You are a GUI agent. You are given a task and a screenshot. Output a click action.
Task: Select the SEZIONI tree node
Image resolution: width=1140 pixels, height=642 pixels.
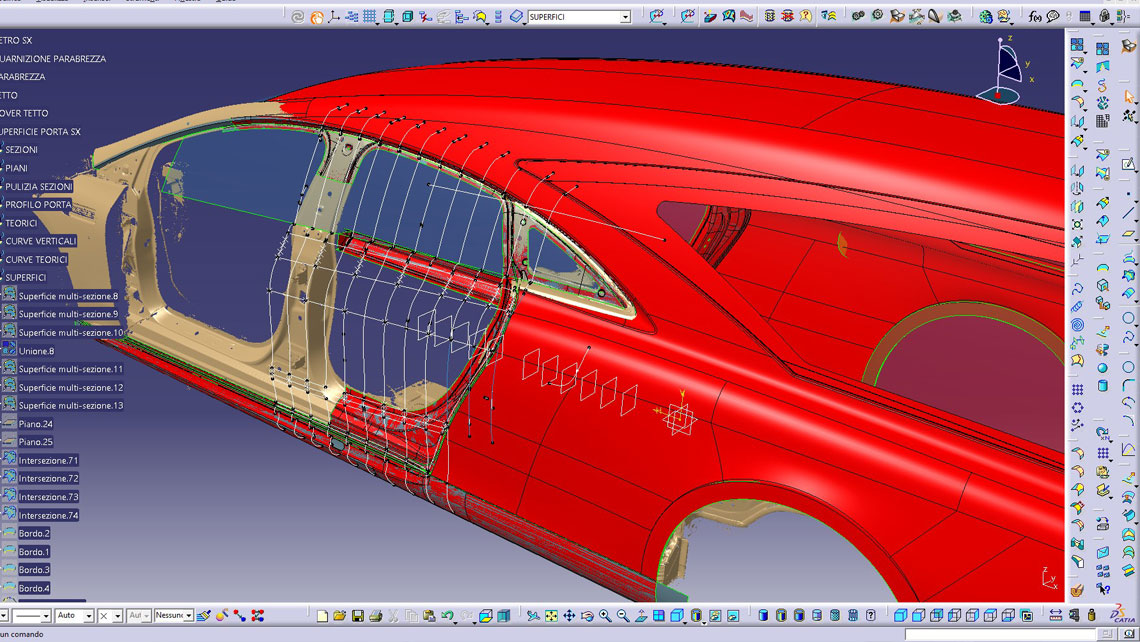click(21, 150)
